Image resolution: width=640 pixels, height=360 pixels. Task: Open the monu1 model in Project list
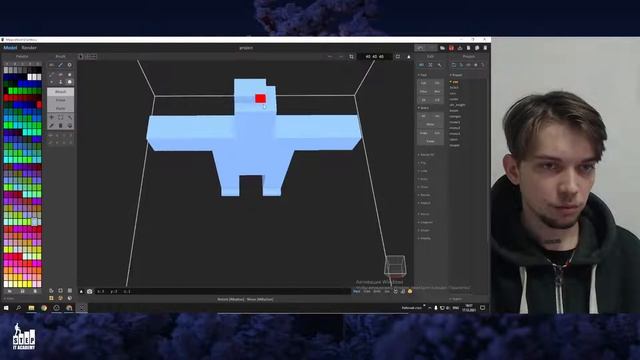coord(455,122)
